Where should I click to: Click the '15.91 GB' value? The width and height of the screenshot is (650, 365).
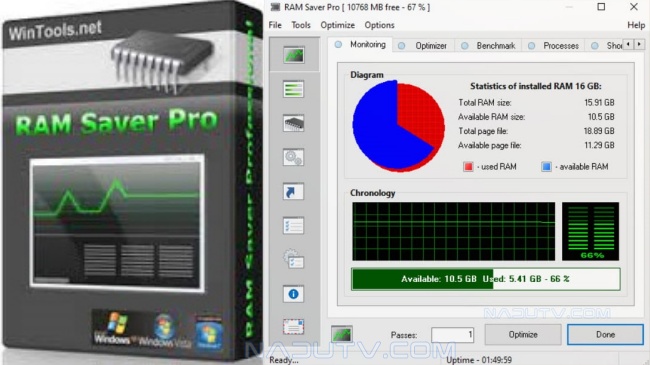tap(599, 102)
